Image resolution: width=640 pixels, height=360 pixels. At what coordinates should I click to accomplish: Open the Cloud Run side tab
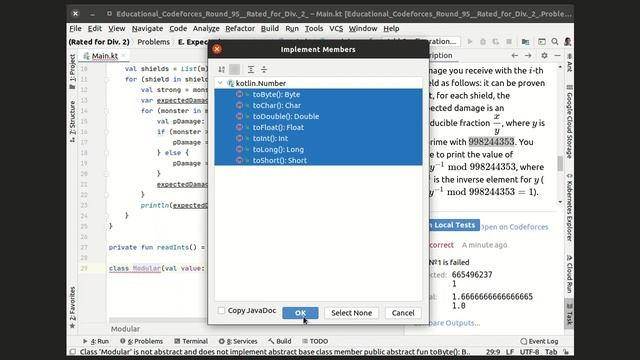click(569, 274)
